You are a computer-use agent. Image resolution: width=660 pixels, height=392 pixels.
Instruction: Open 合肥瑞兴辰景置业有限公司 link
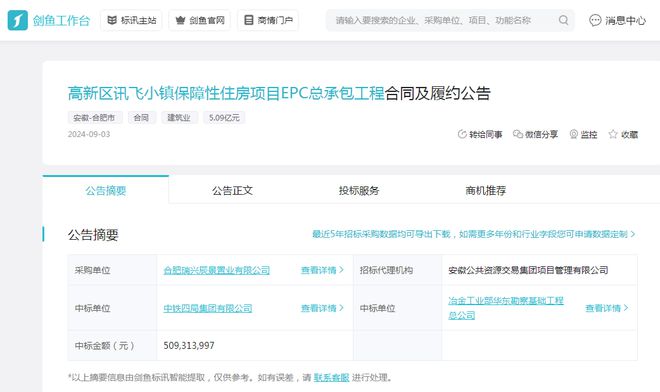click(217, 270)
